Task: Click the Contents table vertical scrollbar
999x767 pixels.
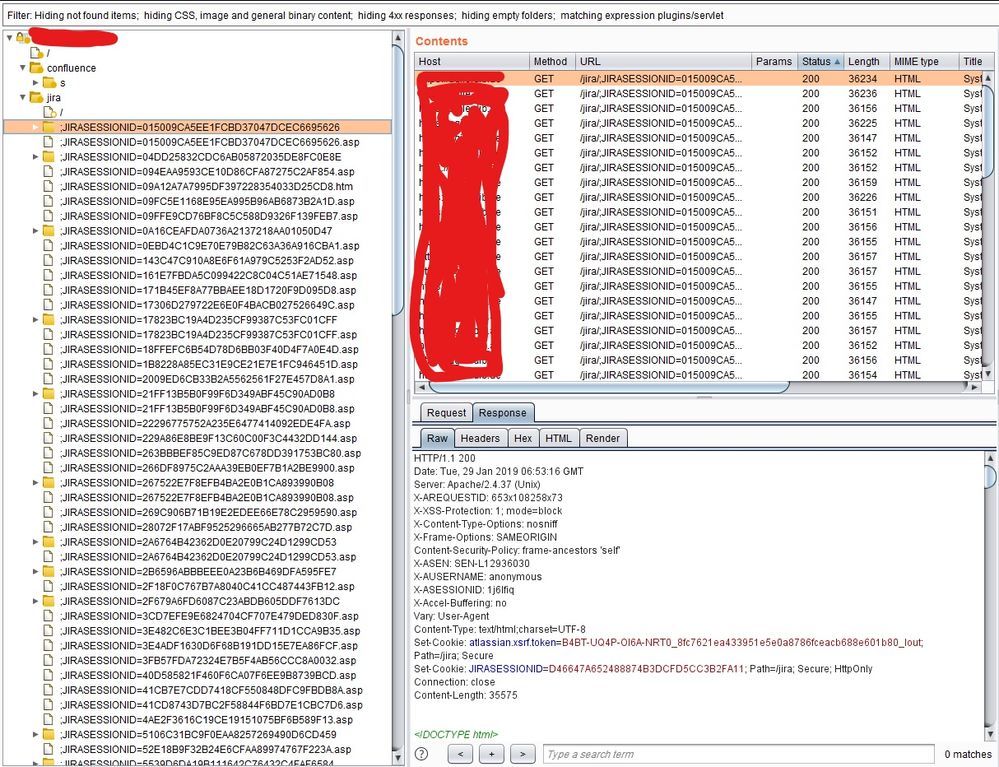Action: (x=988, y=131)
